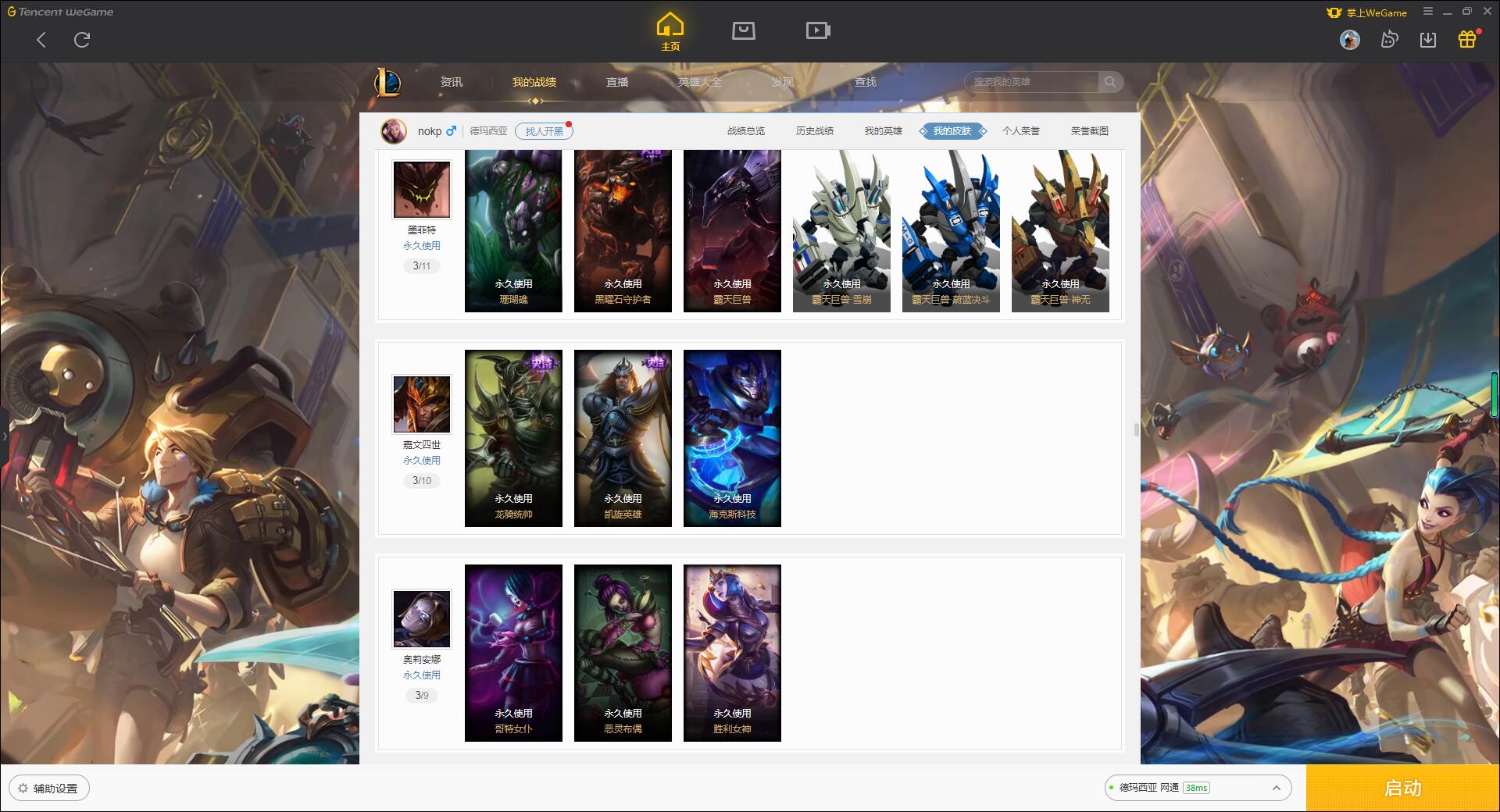
Task: Open the 我的英雄 sub-tab
Action: point(884,131)
